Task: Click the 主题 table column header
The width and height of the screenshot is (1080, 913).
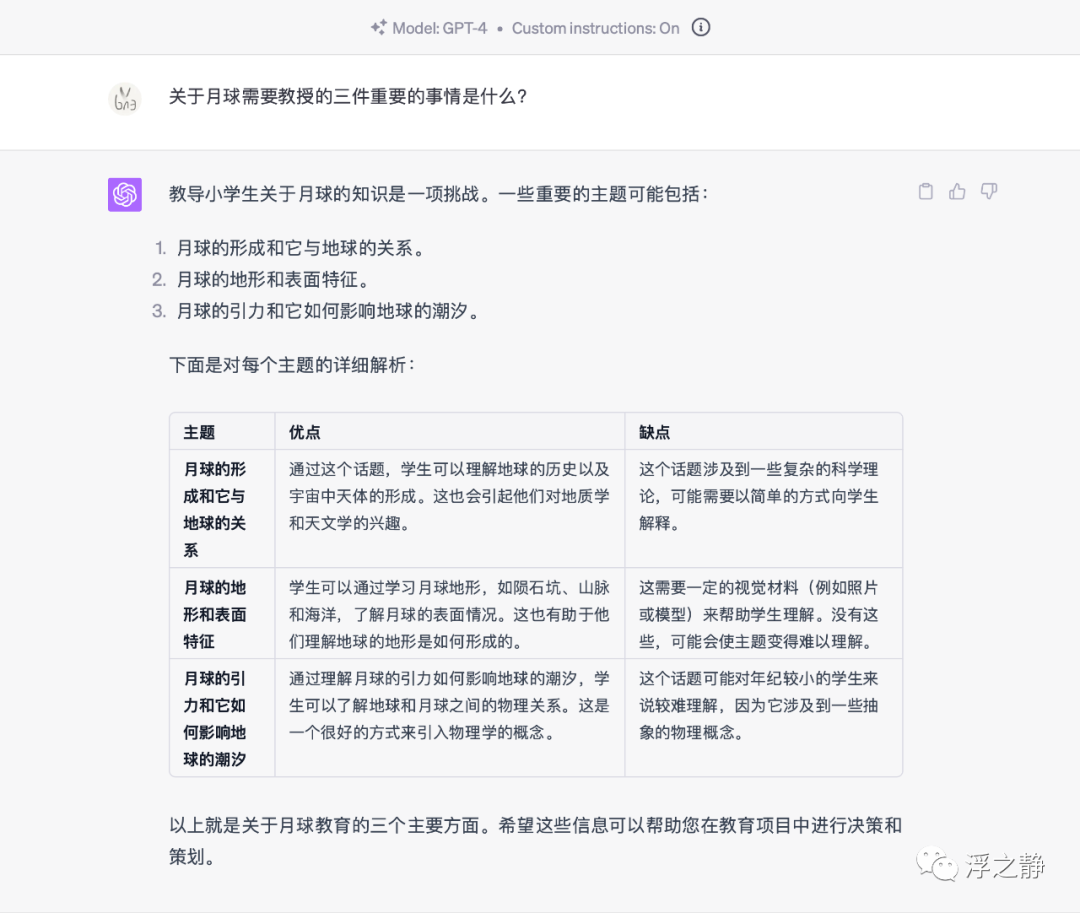Action: click(x=199, y=432)
